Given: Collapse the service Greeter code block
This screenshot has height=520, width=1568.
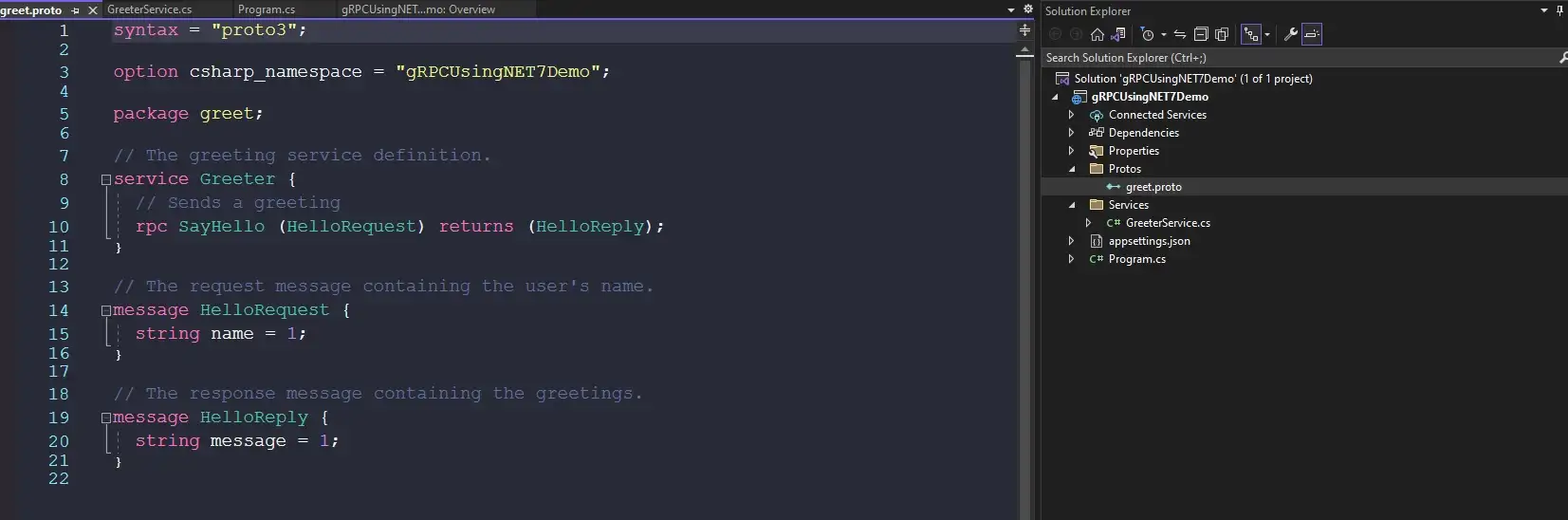Looking at the screenshot, I should click(x=106, y=179).
